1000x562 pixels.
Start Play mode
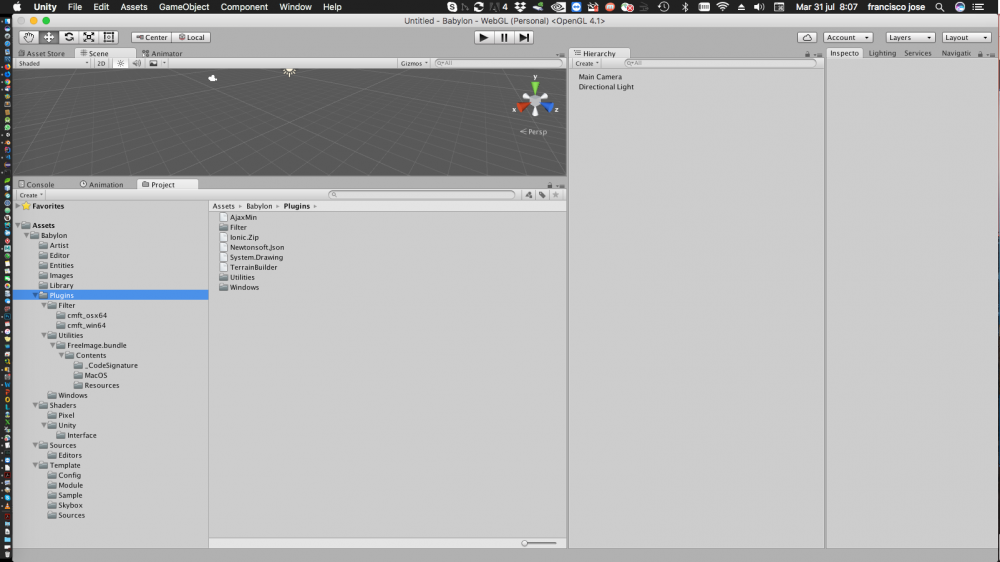pyautogui.click(x=484, y=37)
